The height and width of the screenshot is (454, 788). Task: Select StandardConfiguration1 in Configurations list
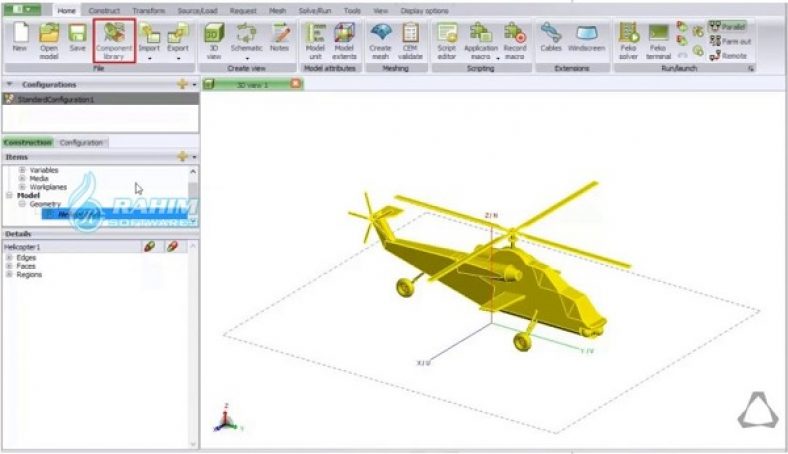[101, 99]
